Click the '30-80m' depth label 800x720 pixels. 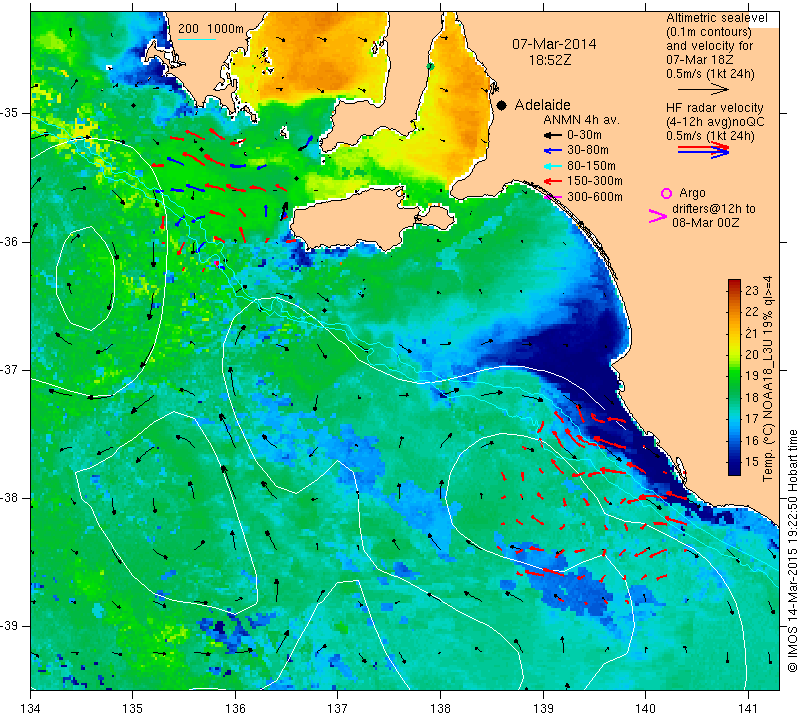[588, 150]
